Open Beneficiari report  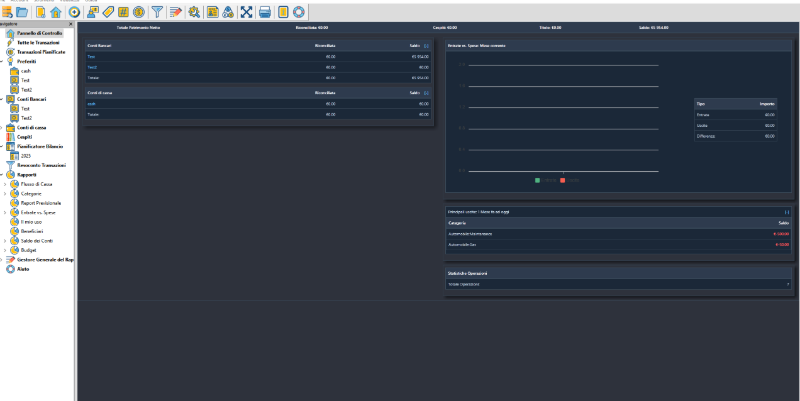[x=32, y=231]
